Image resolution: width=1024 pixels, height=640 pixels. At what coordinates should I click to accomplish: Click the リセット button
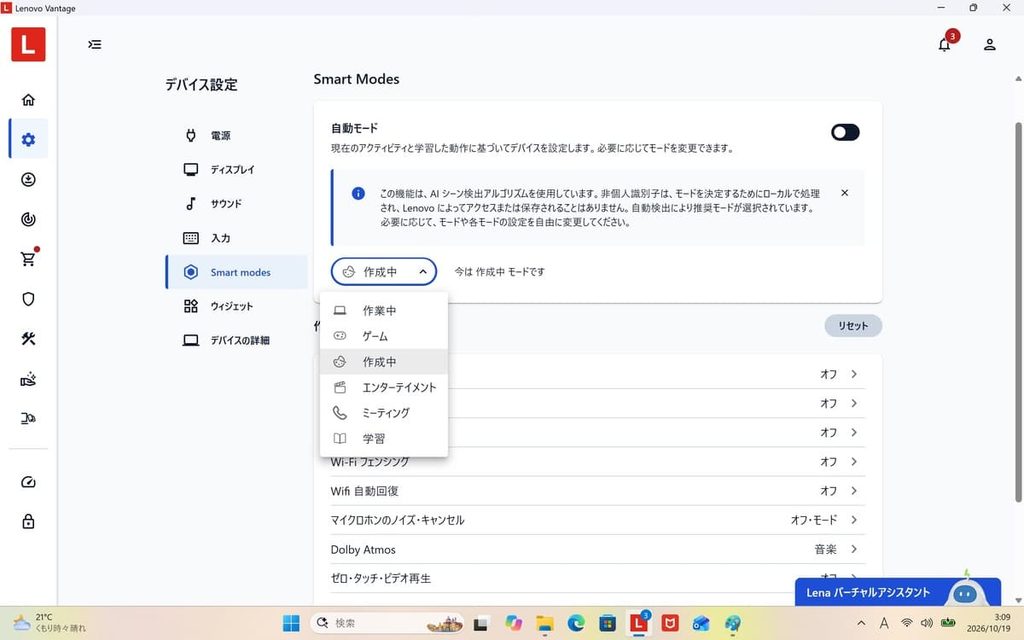[853, 325]
